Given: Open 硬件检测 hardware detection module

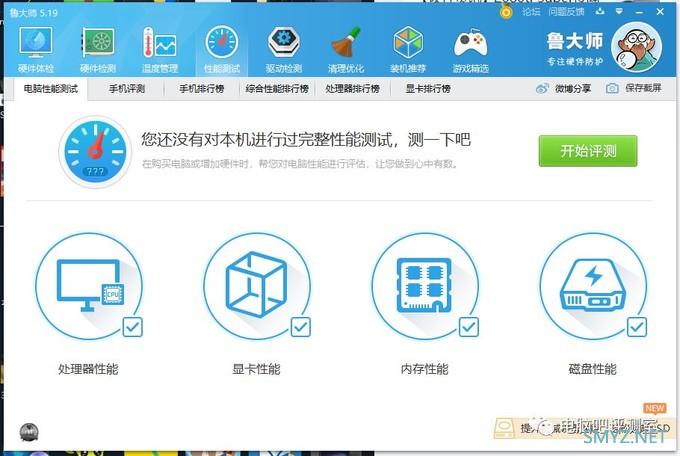Looking at the screenshot, I should pyautogui.click(x=98, y=49).
